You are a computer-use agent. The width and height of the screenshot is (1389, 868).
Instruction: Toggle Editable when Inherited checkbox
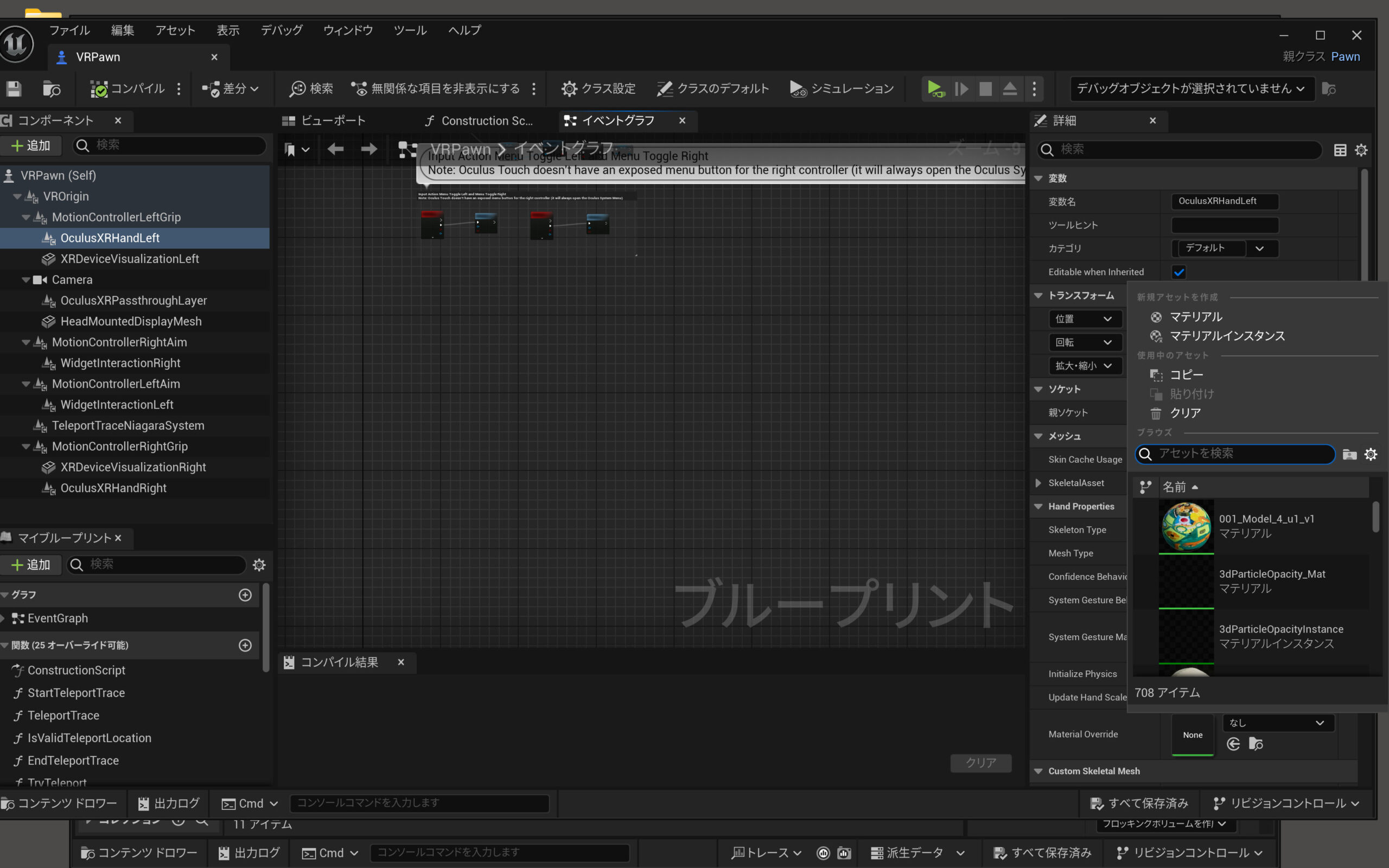click(x=1179, y=272)
